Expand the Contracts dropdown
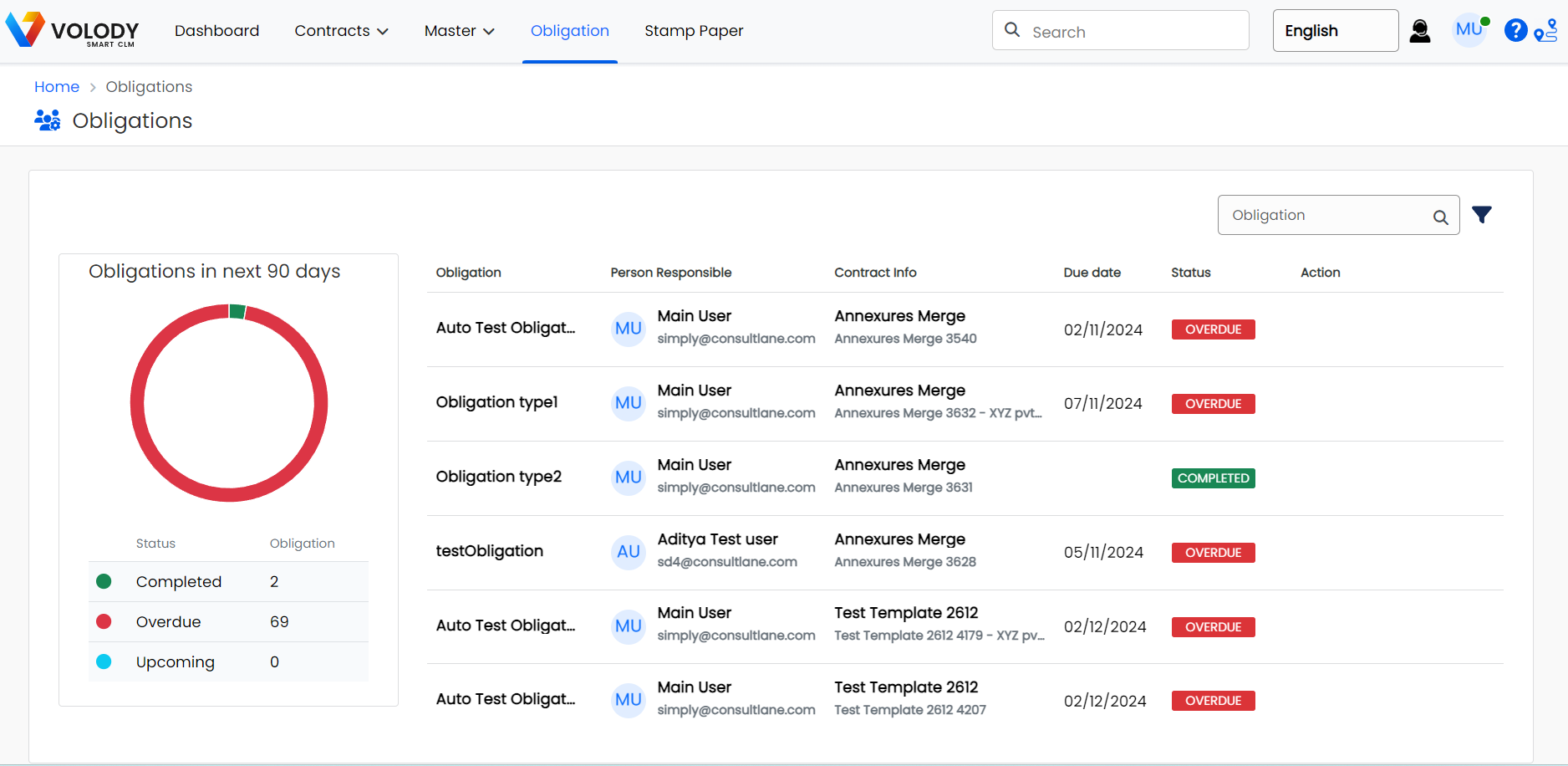This screenshot has width=1568, height=766. (341, 31)
